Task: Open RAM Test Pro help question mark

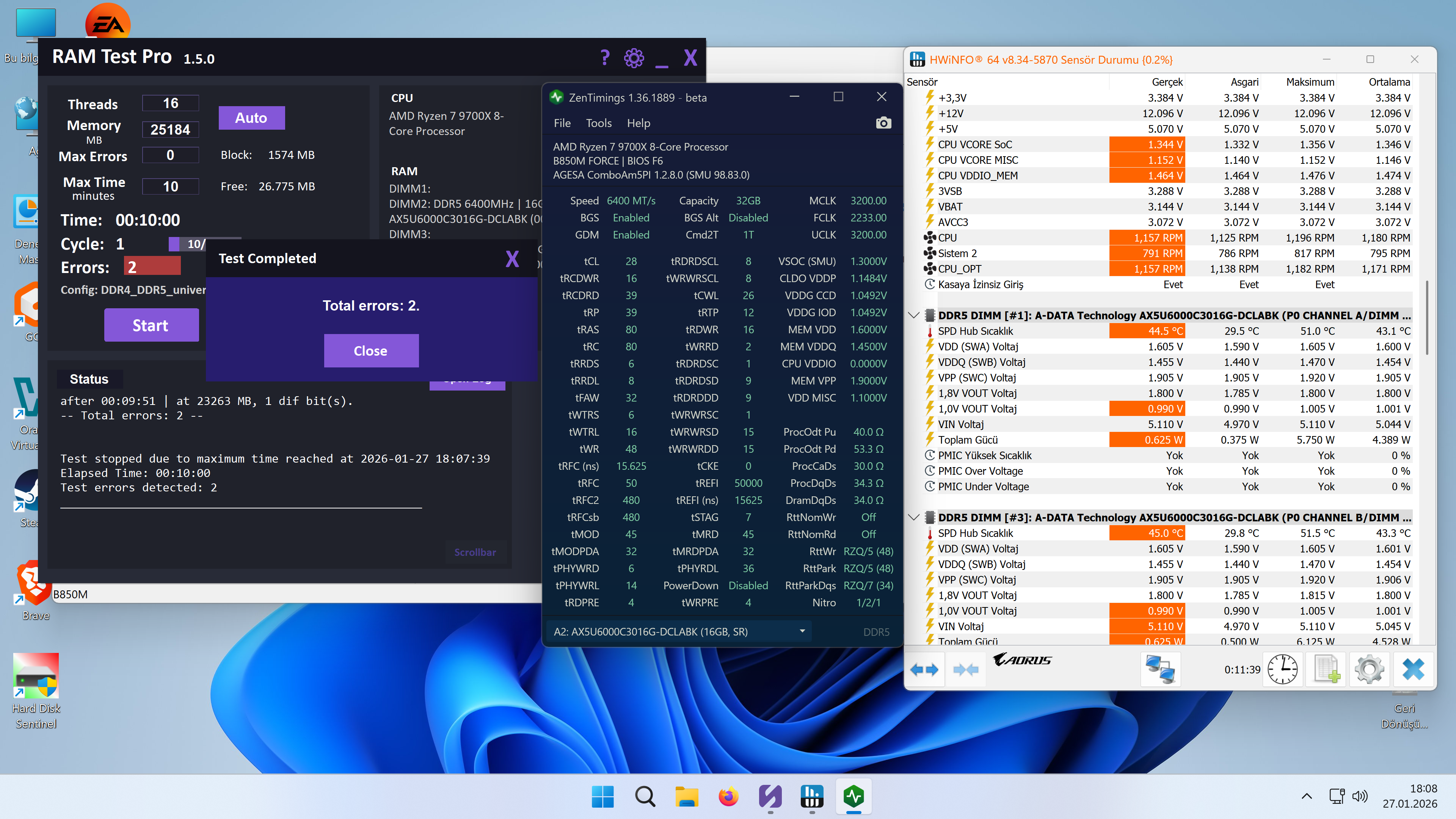Action: [605, 57]
